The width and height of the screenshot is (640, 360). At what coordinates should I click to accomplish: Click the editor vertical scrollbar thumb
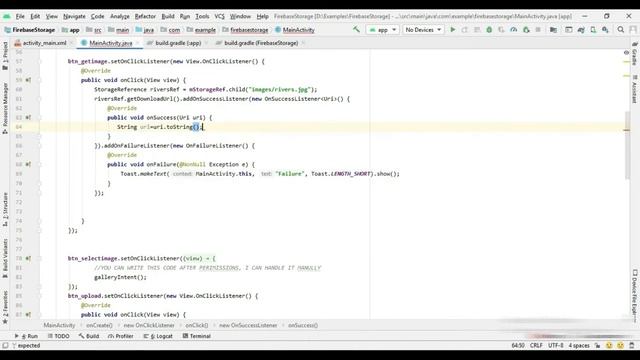click(627, 145)
